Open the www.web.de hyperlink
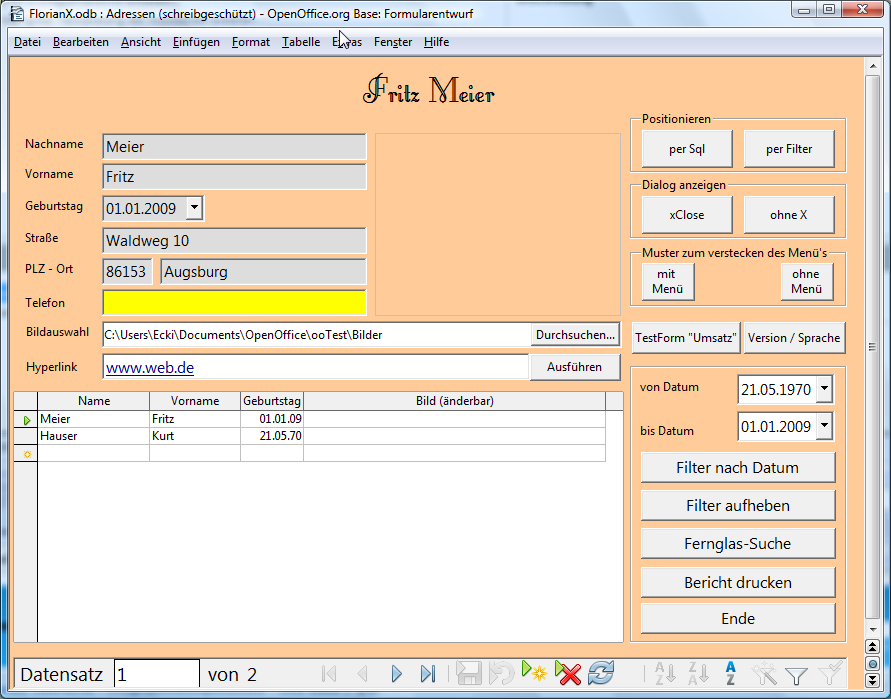891x699 pixels. [x=150, y=368]
